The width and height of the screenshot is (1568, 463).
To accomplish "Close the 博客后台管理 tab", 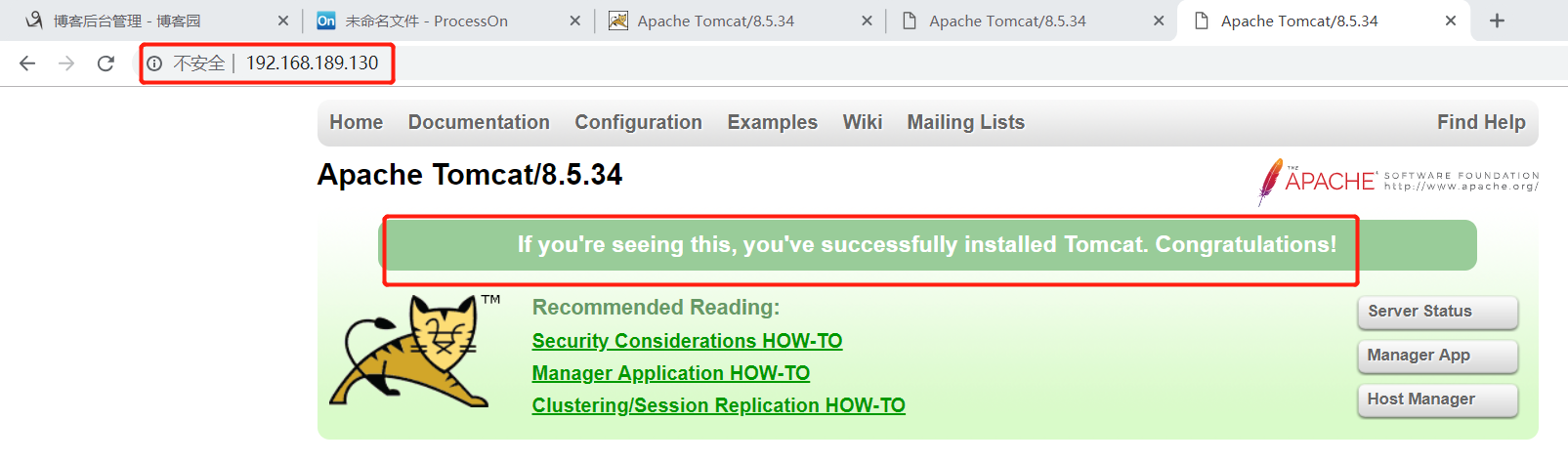I will coord(283,21).
